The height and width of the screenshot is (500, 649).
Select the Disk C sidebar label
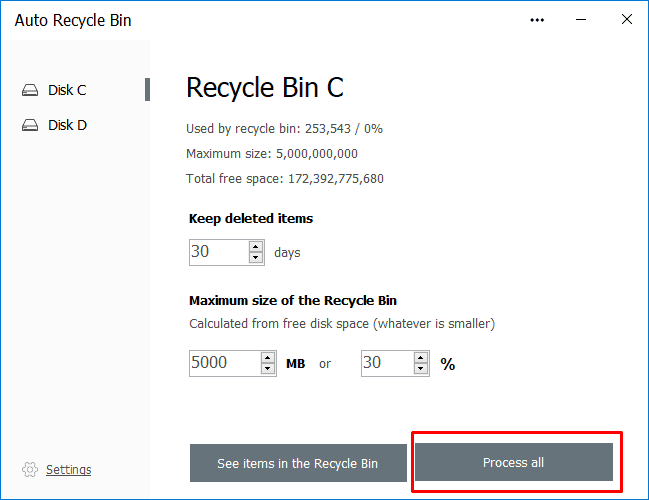67,90
